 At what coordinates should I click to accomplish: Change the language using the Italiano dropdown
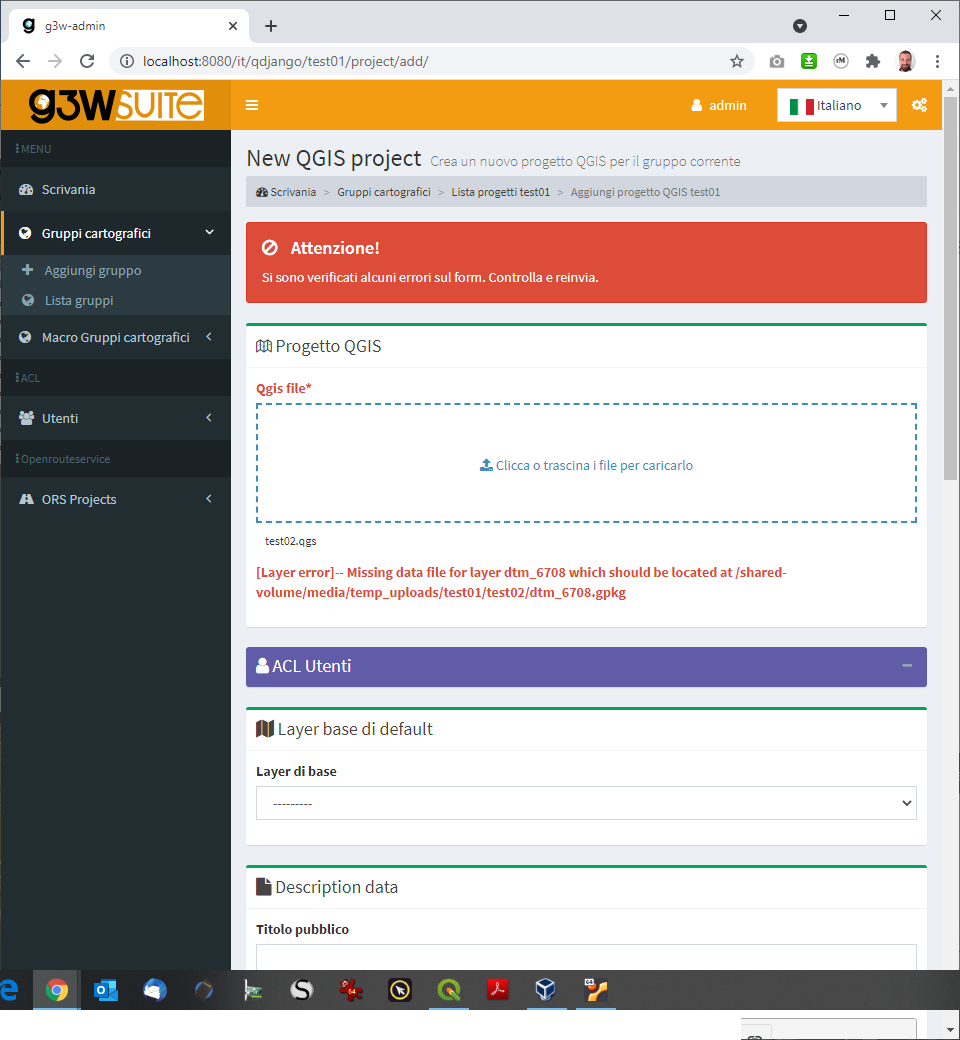coord(836,104)
